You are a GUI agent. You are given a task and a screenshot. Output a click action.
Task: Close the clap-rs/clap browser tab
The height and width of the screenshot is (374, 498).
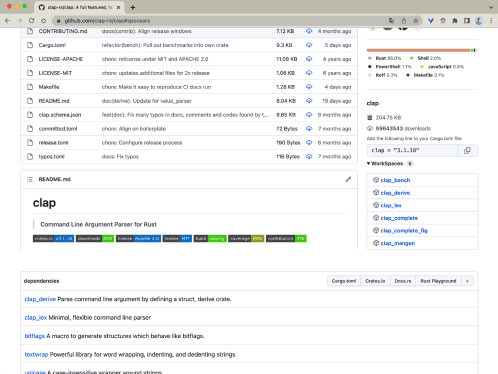tap(118, 7)
